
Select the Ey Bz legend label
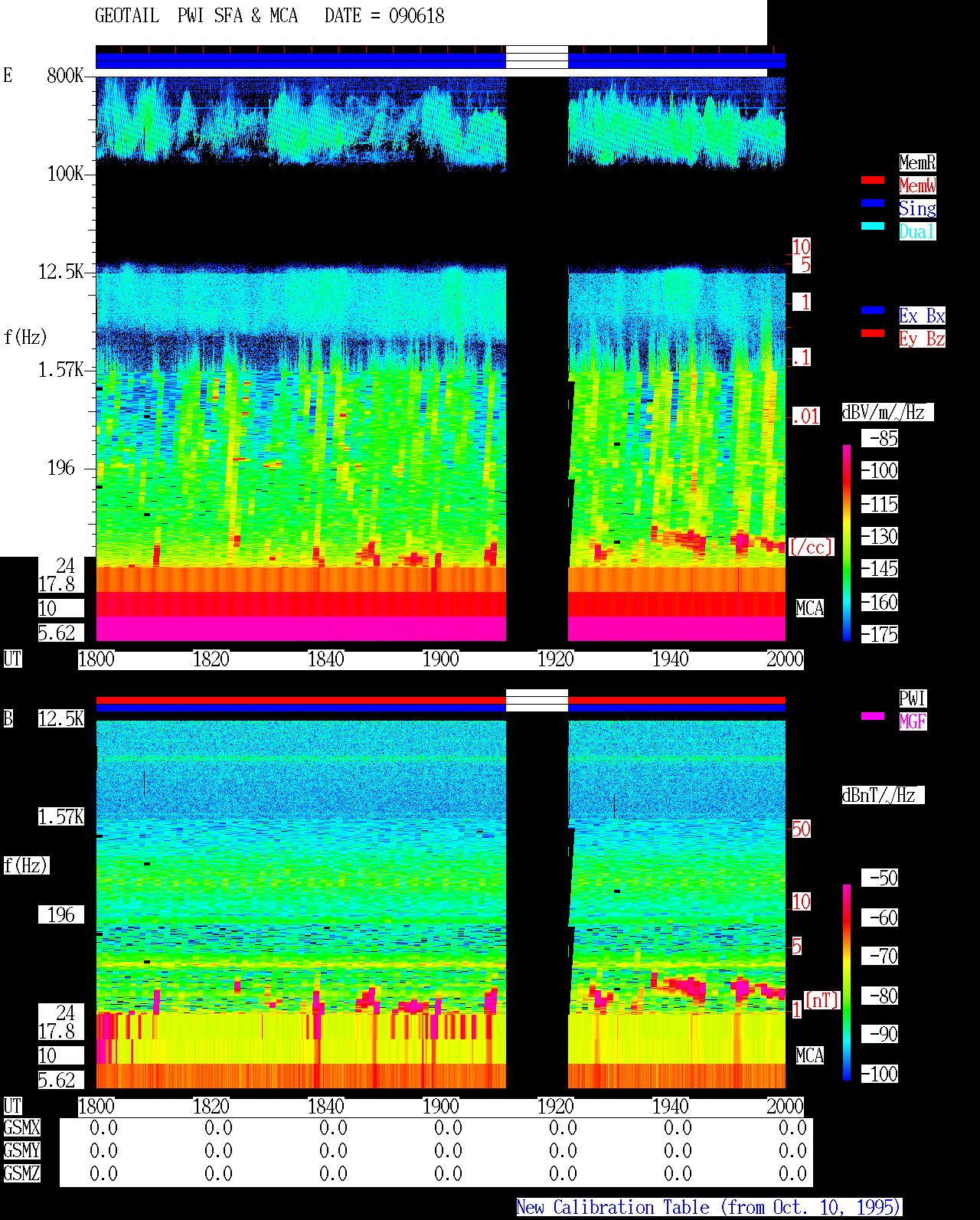[x=922, y=339]
